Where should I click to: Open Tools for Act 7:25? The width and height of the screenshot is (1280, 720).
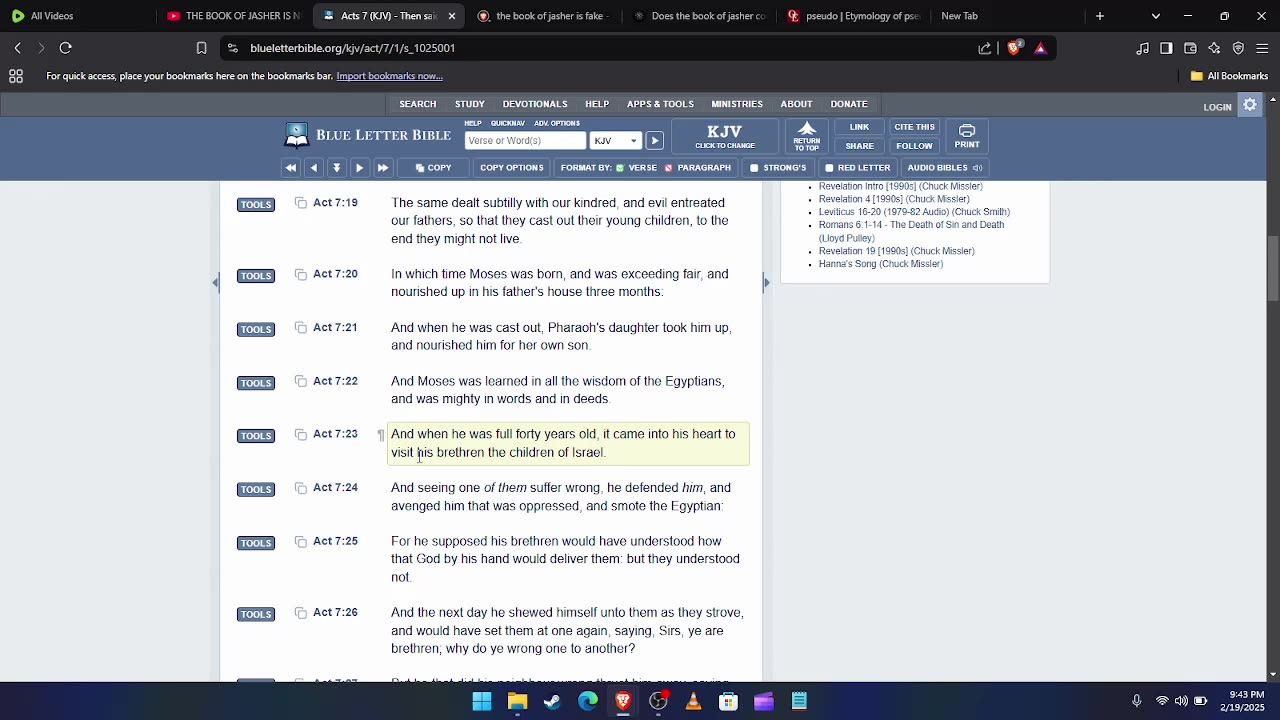(x=256, y=543)
